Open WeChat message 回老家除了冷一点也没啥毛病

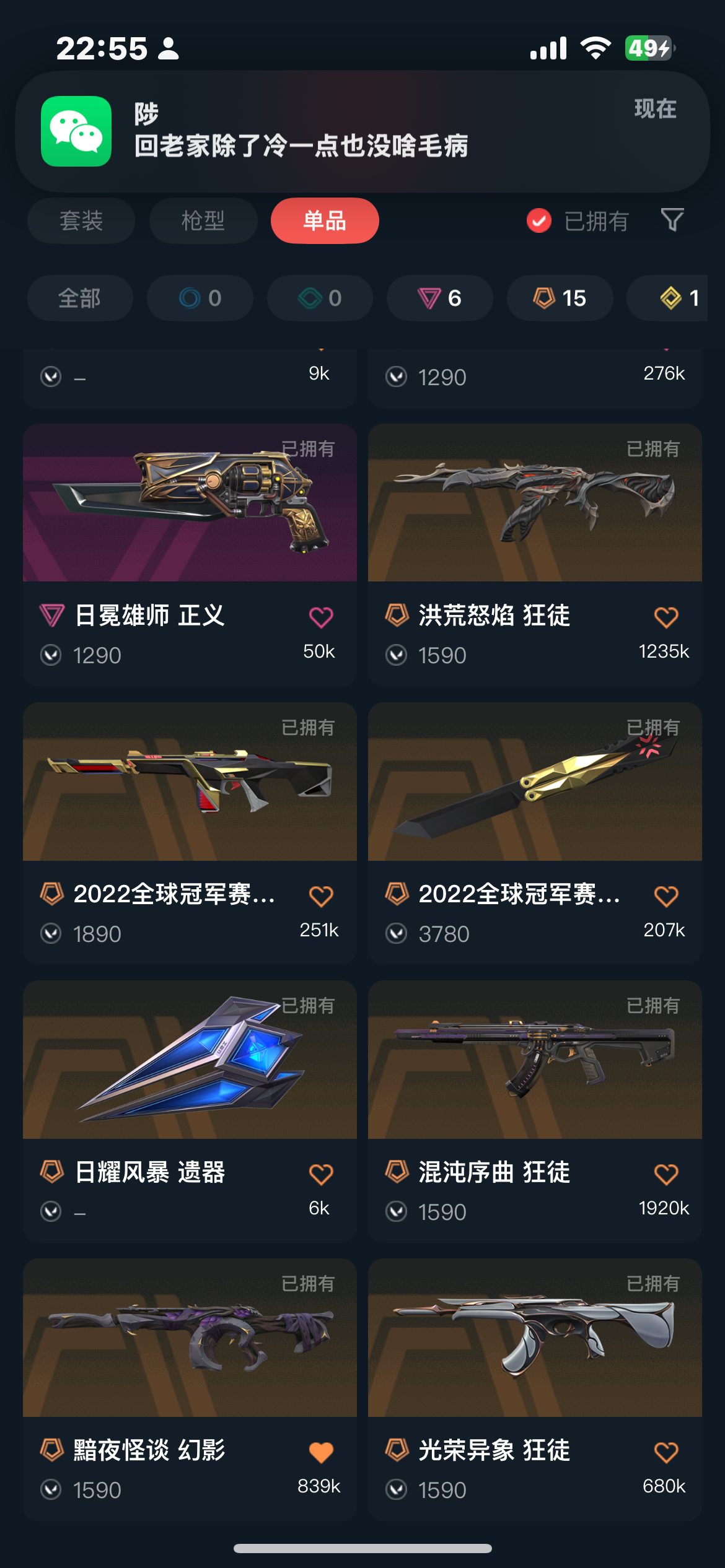[x=301, y=146]
